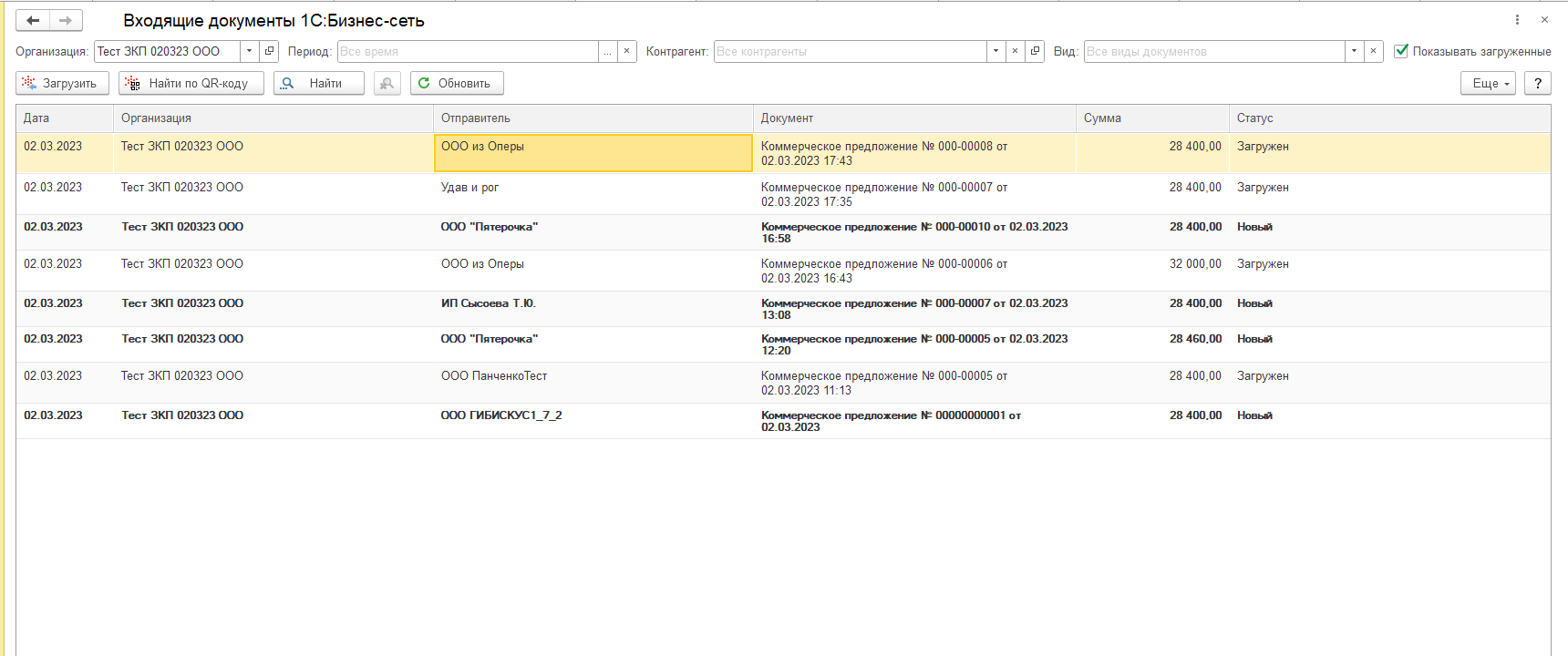Click the Период input field
The image size is (1568, 656).
(x=468, y=51)
